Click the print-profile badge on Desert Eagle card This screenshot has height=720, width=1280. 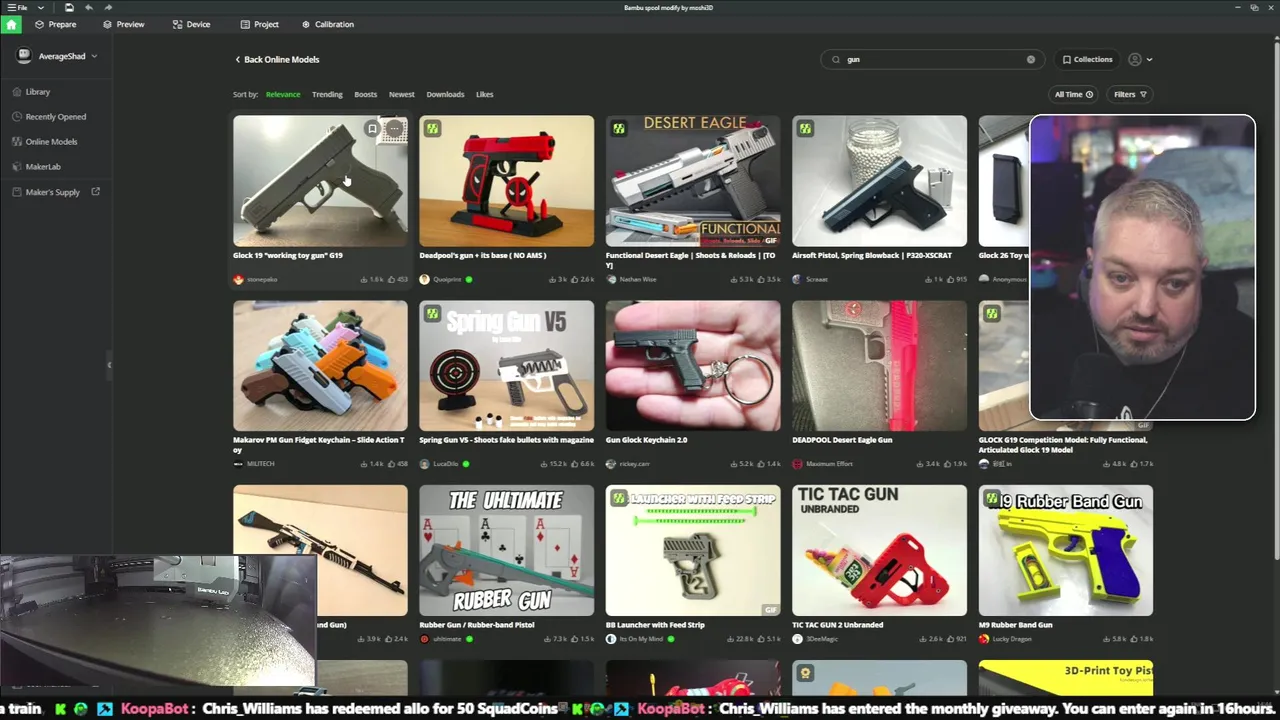click(618, 128)
